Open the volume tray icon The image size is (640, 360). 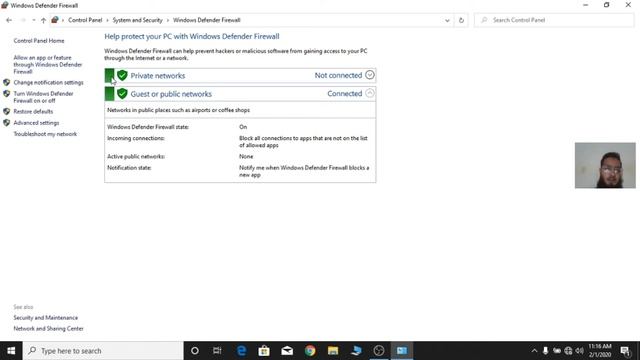pyautogui.click(x=580, y=351)
